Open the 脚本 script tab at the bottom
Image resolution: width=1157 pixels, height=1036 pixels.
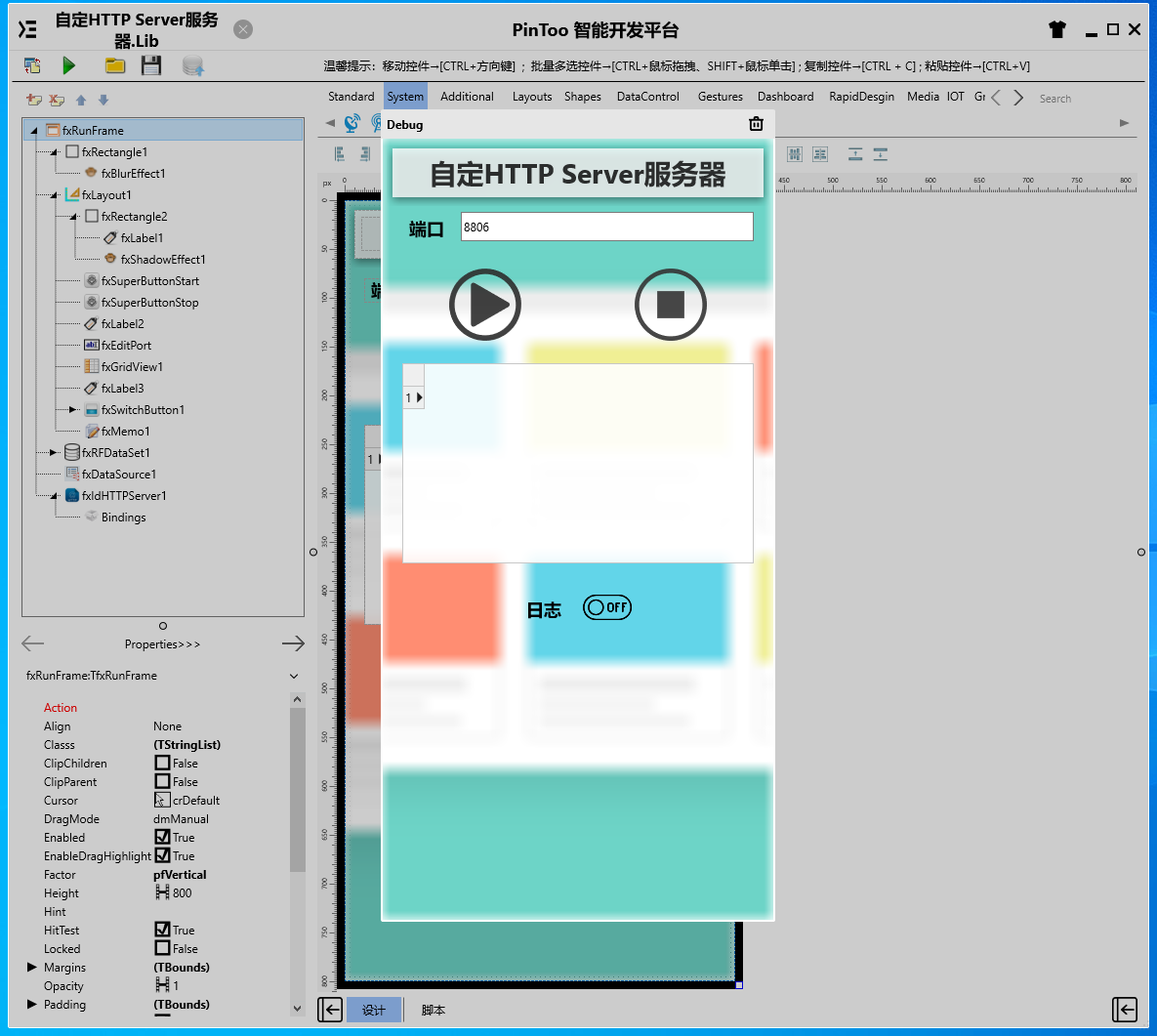[434, 1010]
